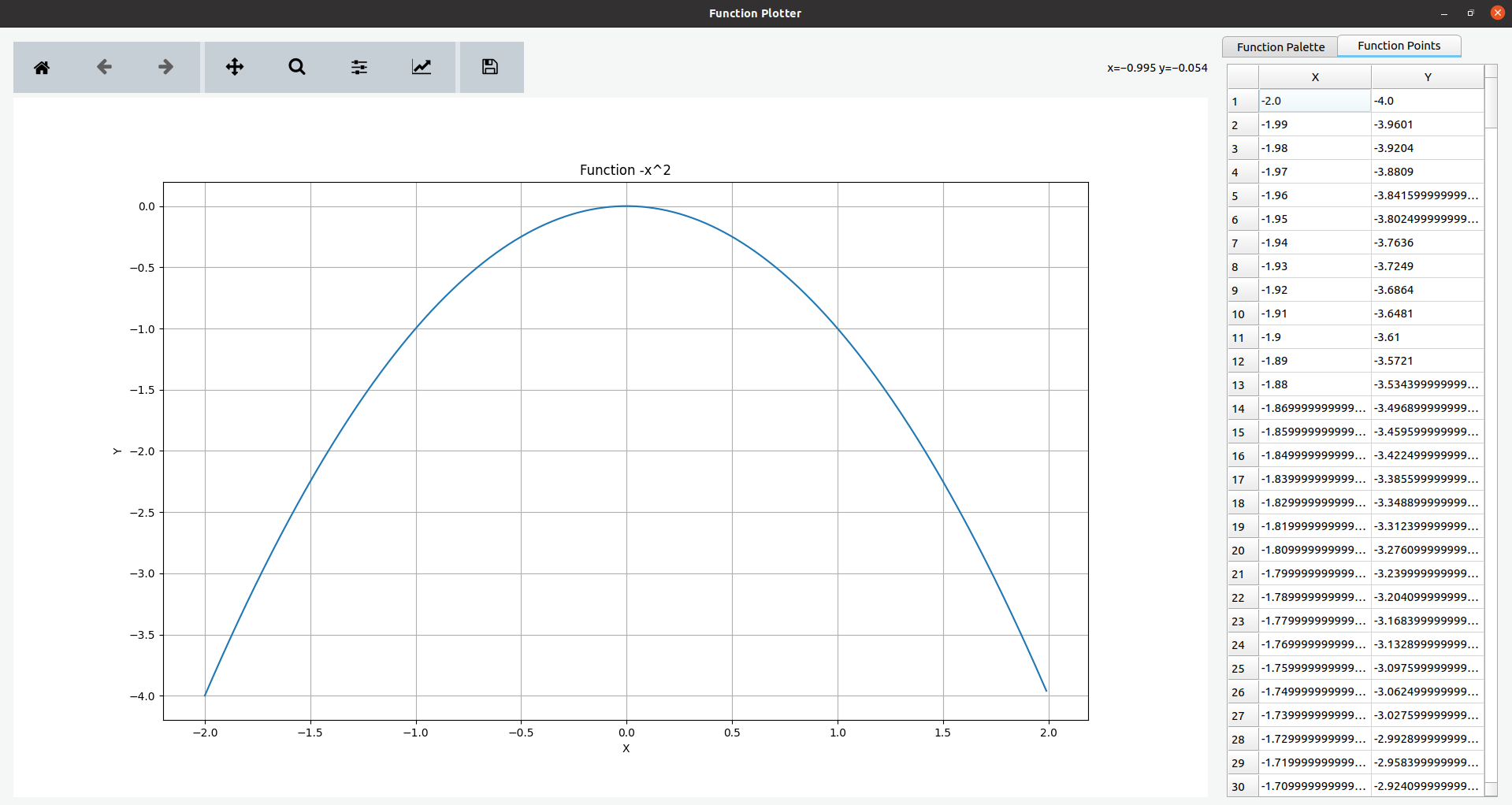Viewport: 1512px width, 805px height.
Task: Select Y cell containing -3.9204
Action: tap(1428, 148)
